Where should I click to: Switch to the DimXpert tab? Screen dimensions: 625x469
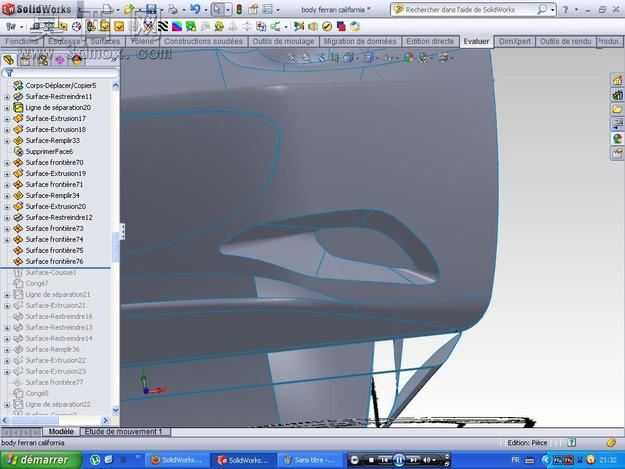click(x=515, y=41)
